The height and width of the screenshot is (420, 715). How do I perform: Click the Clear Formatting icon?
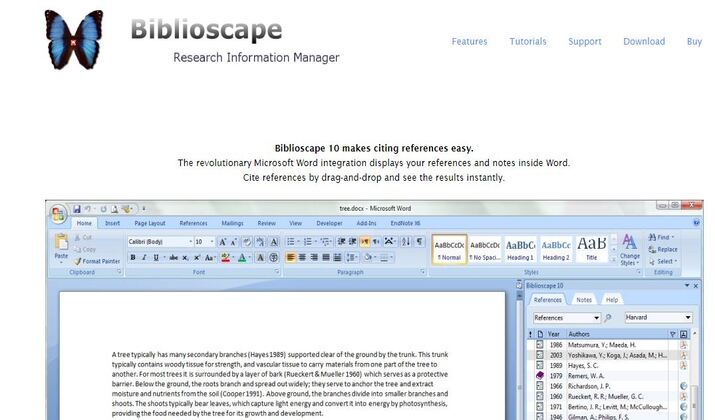pyautogui.click(x=247, y=242)
